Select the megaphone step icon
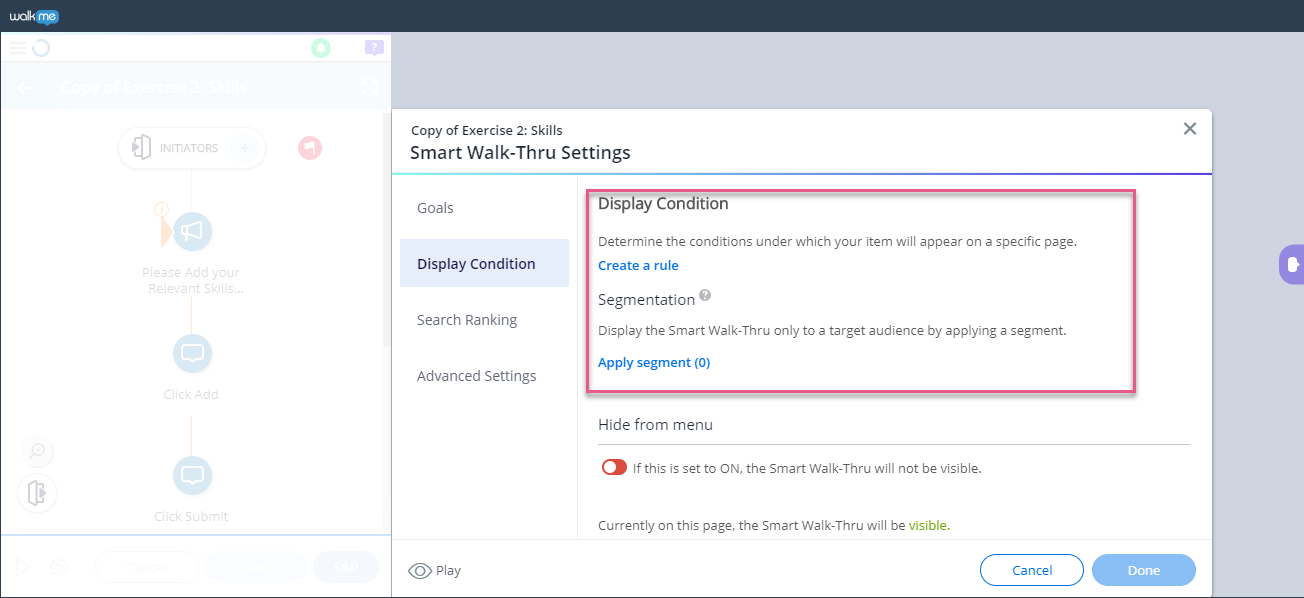1304x598 pixels. pos(192,232)
